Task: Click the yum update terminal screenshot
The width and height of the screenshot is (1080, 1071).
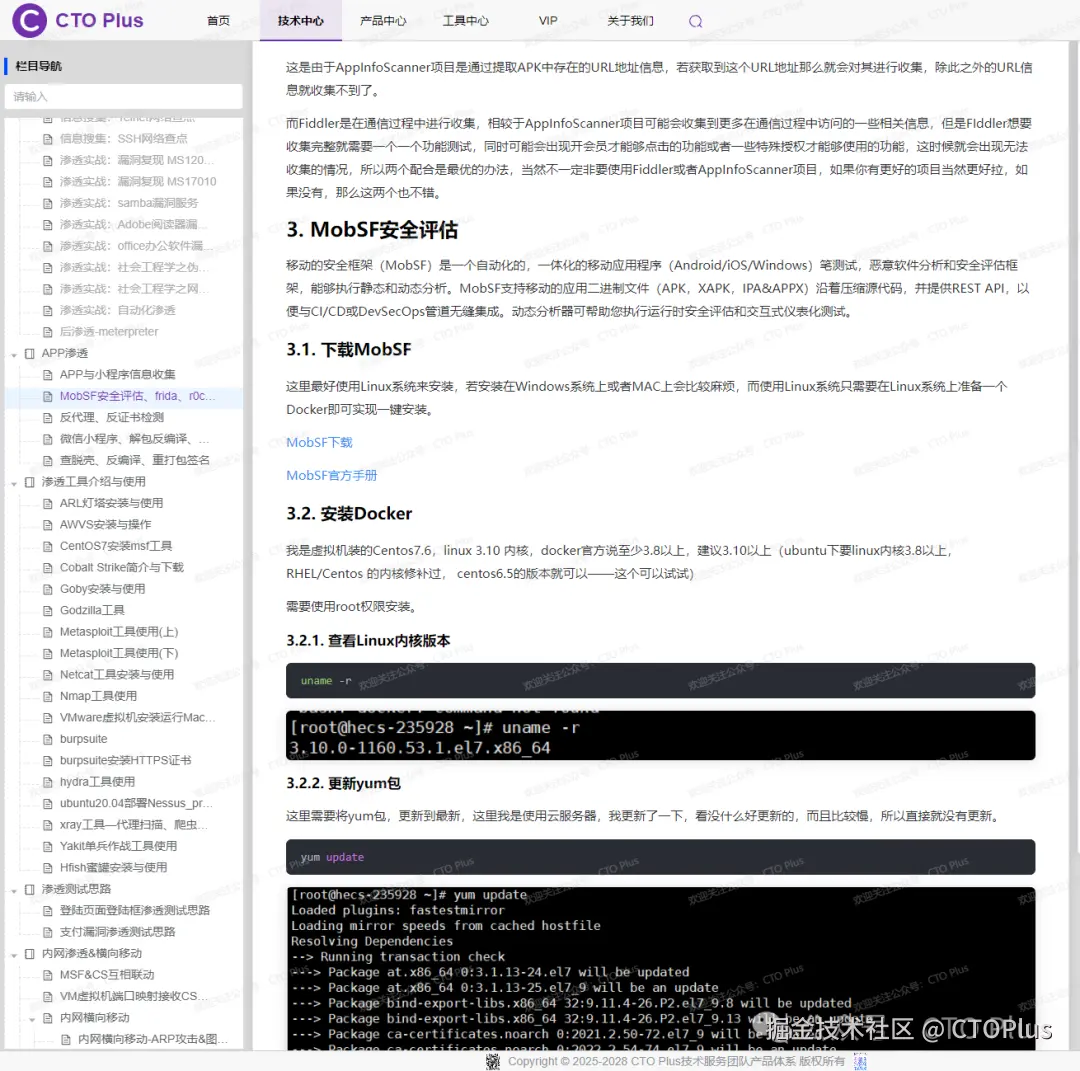Action: [660, 968]
